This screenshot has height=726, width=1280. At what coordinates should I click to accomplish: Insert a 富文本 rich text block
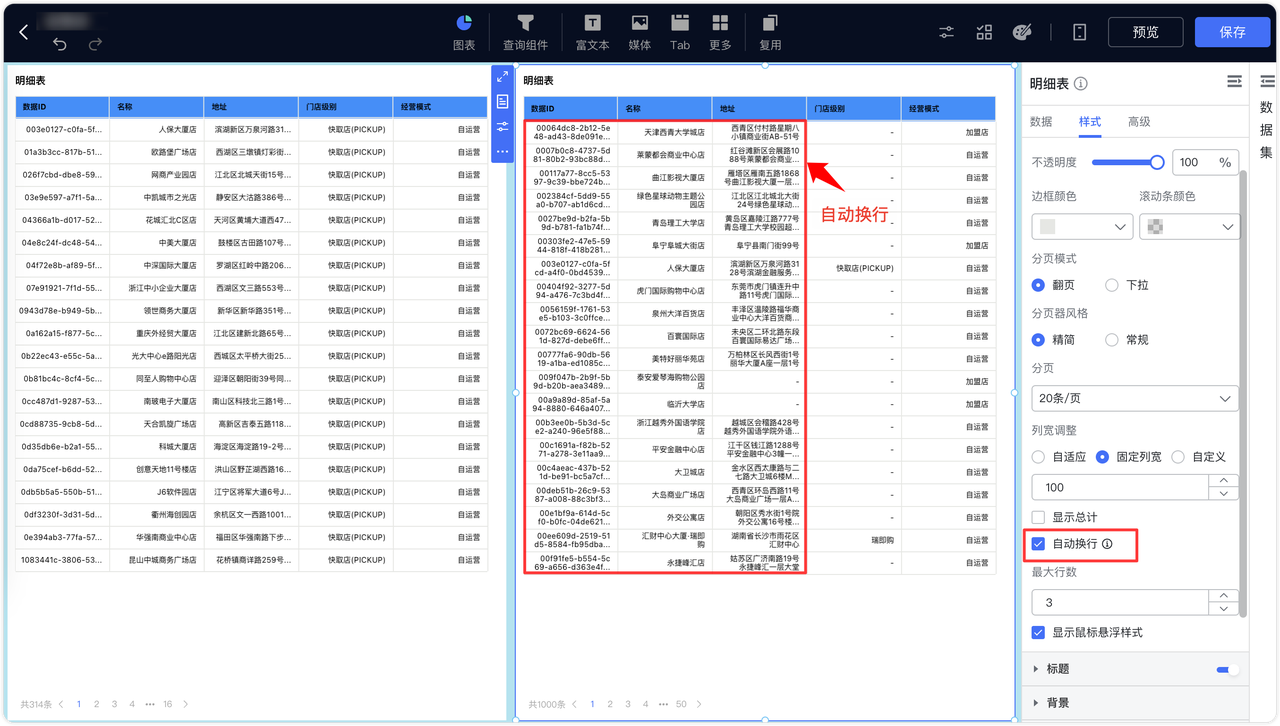pyautogui.click(x=592, y=32)
